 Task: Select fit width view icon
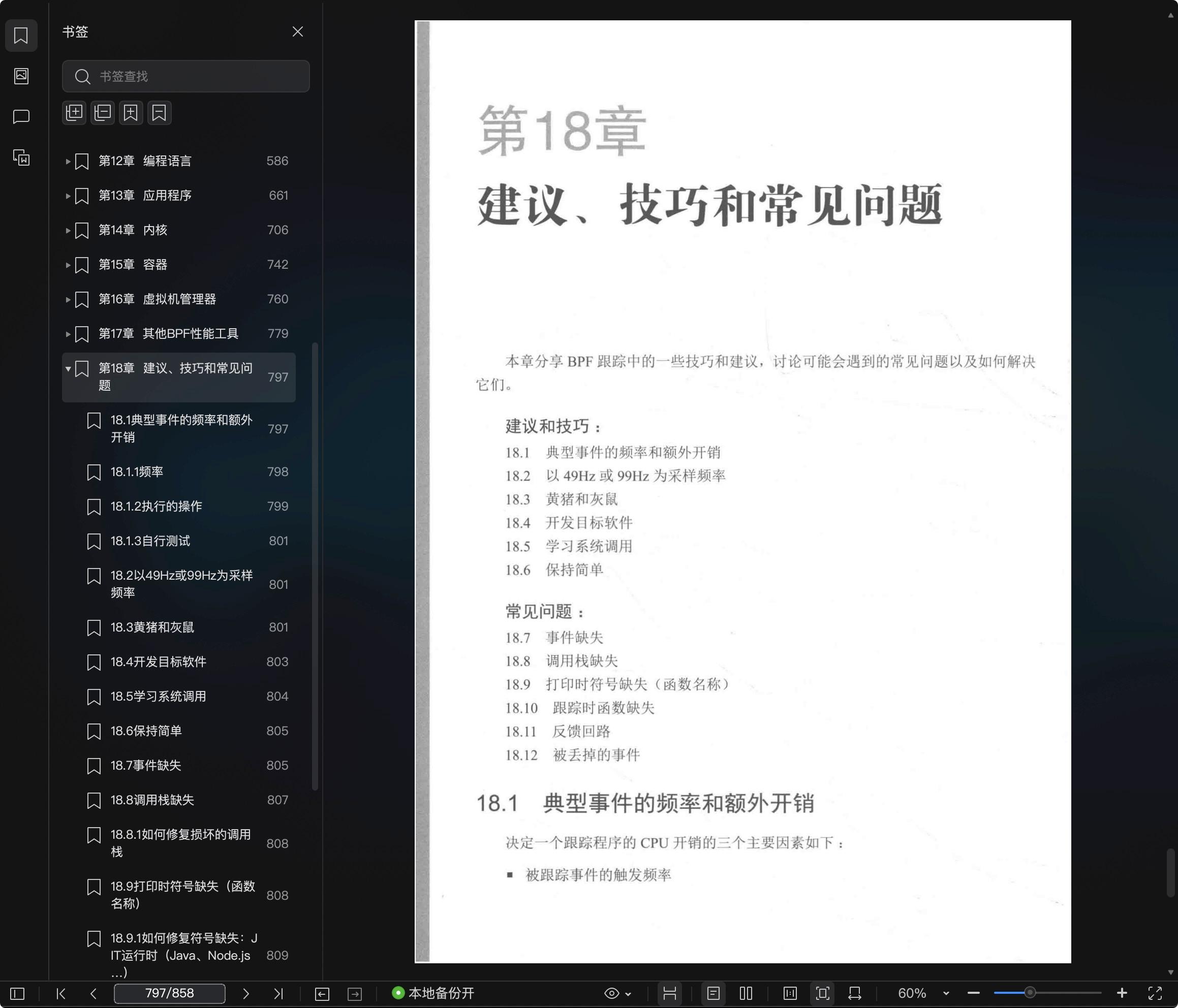[854, 993]
